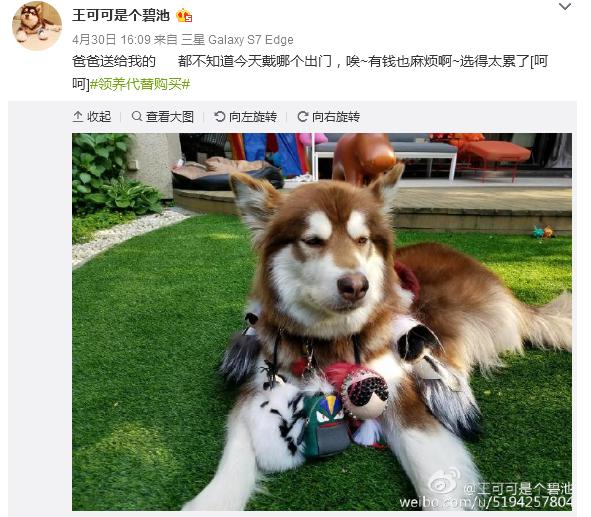Click the @王可可是个碧池 watermark text
The height and width of the screenshot is (517, 591).
click(x=517, y=489)
